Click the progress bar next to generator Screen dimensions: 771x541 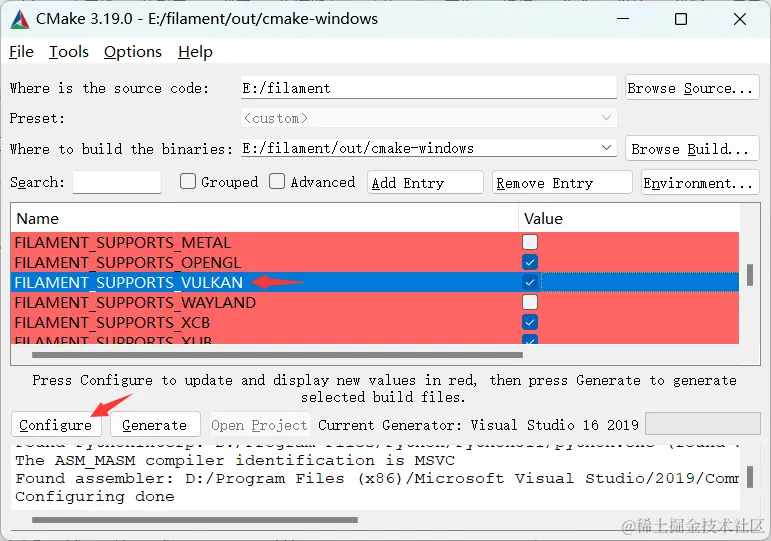point(703,424)
